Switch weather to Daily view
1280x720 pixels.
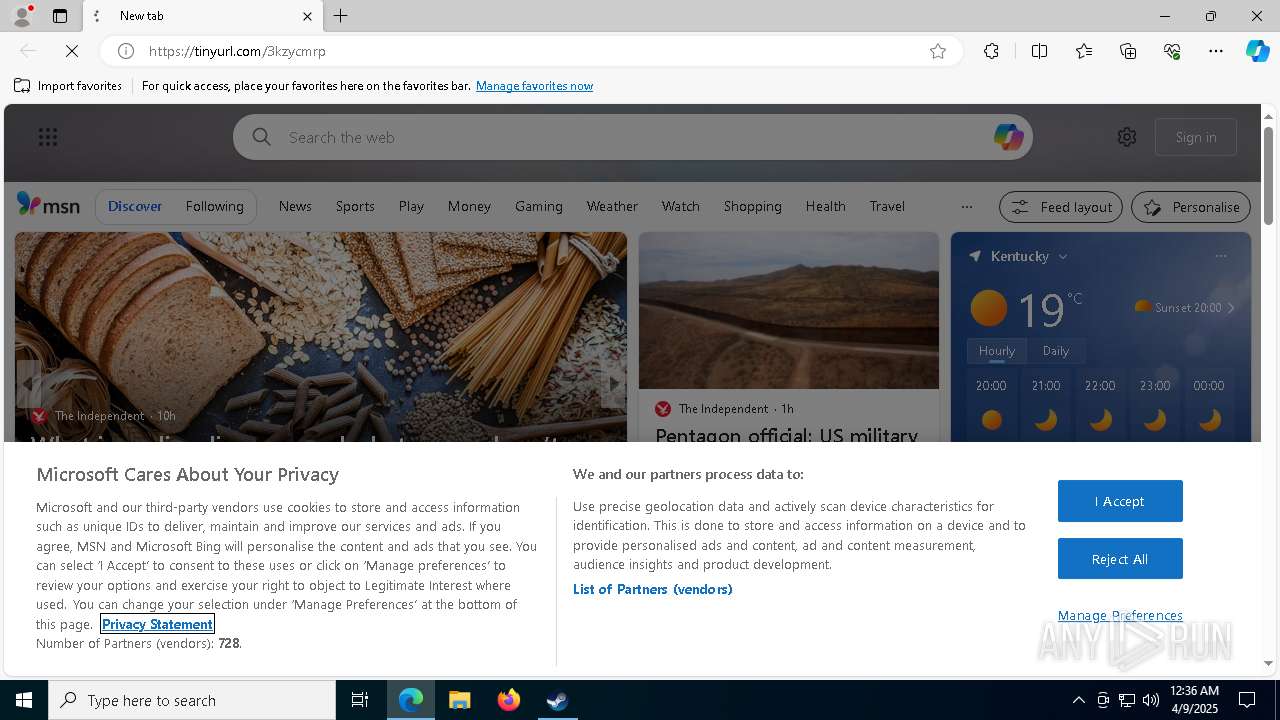pyautogui.click(x=1056, y=351)
